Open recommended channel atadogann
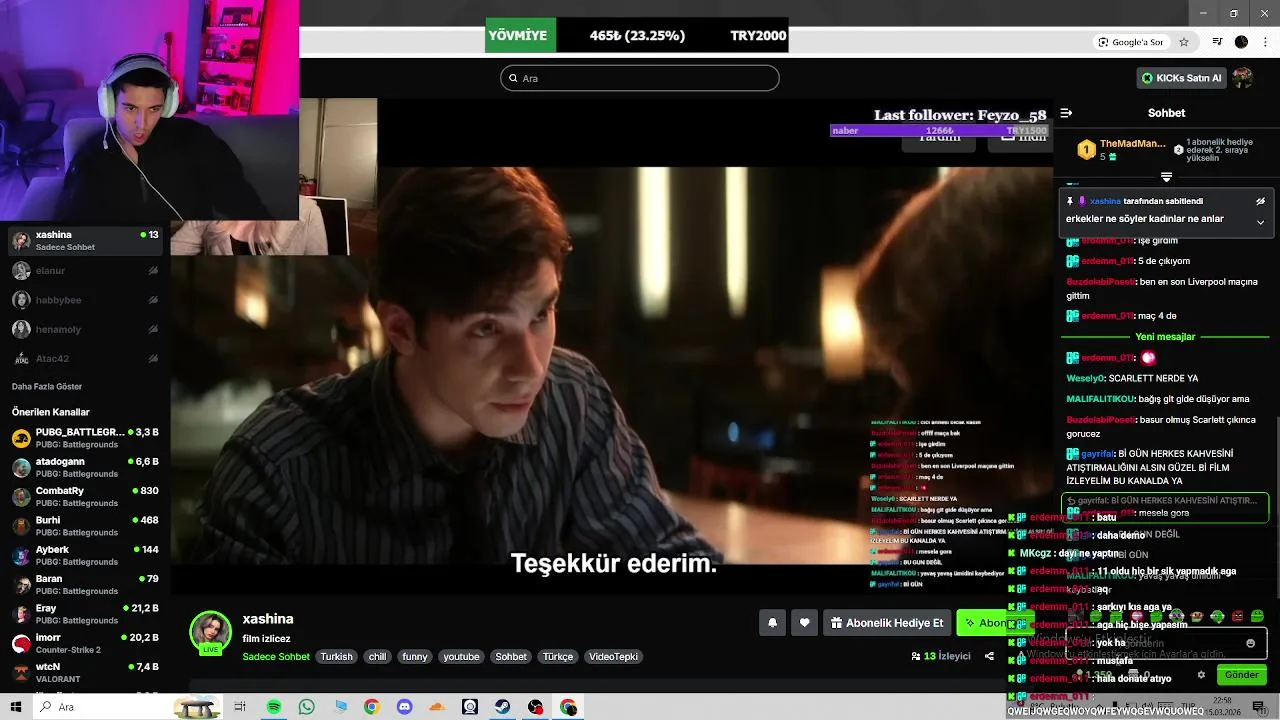This screenshot has width=1280, height=720. (x=85, y=467)
